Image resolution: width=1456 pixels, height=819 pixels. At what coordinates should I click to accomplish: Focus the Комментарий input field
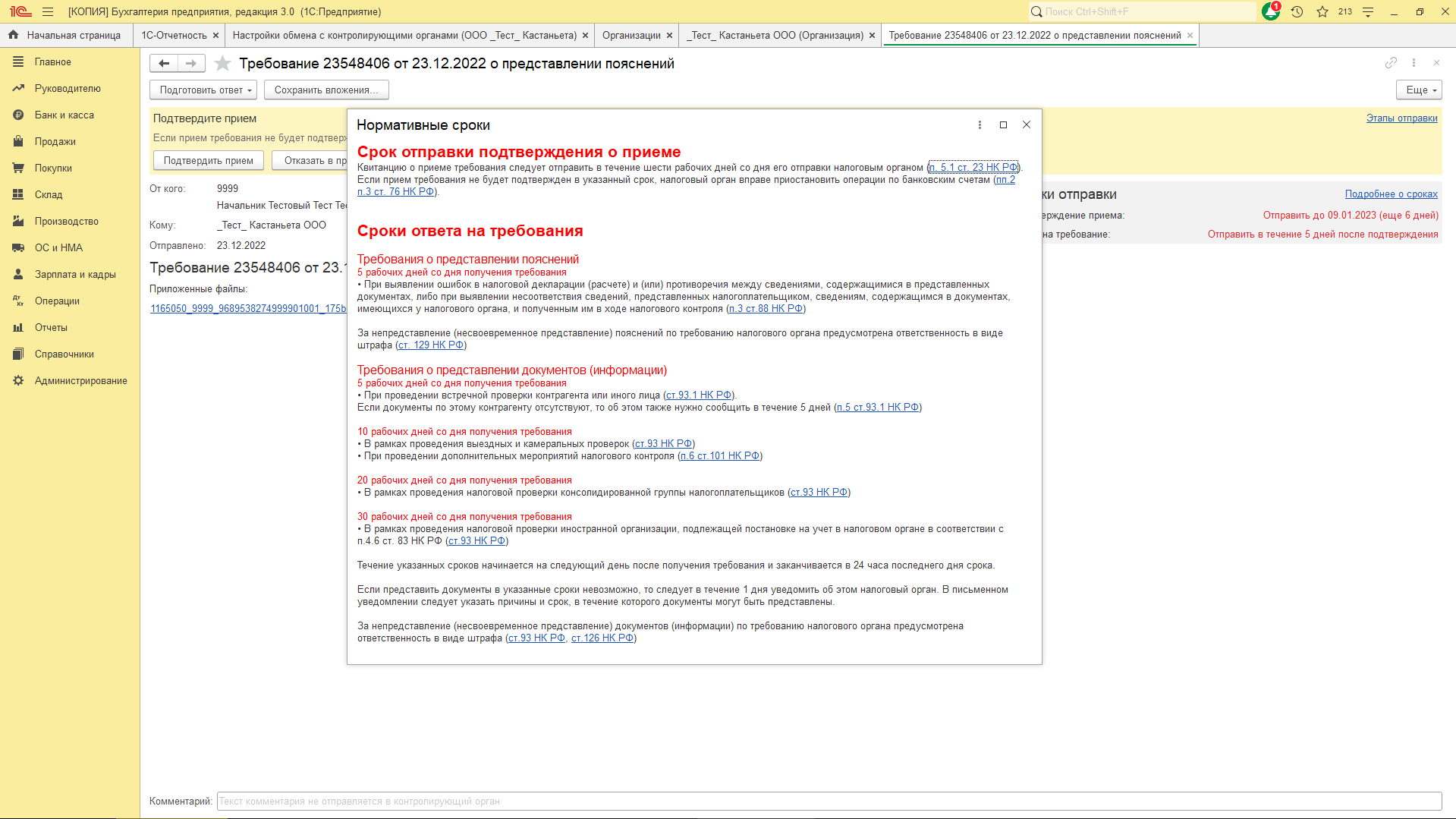click(x=829, y=801)
